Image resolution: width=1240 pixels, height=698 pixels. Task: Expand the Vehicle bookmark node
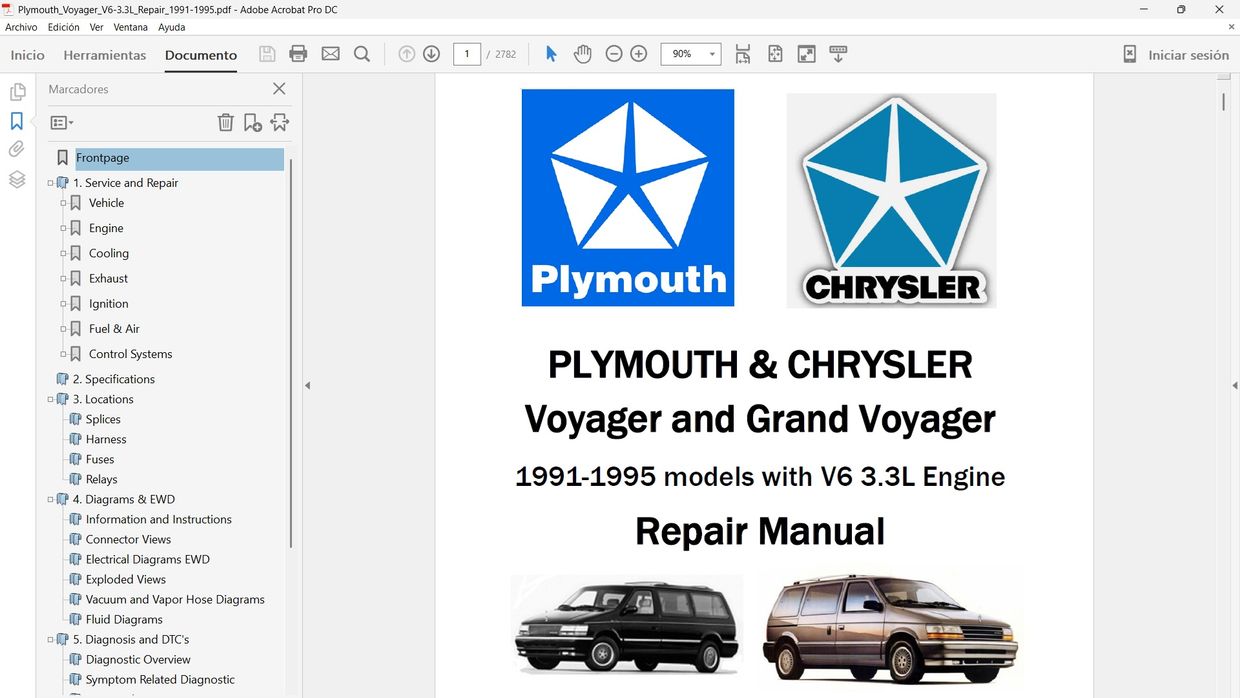[x=63, y=203]
